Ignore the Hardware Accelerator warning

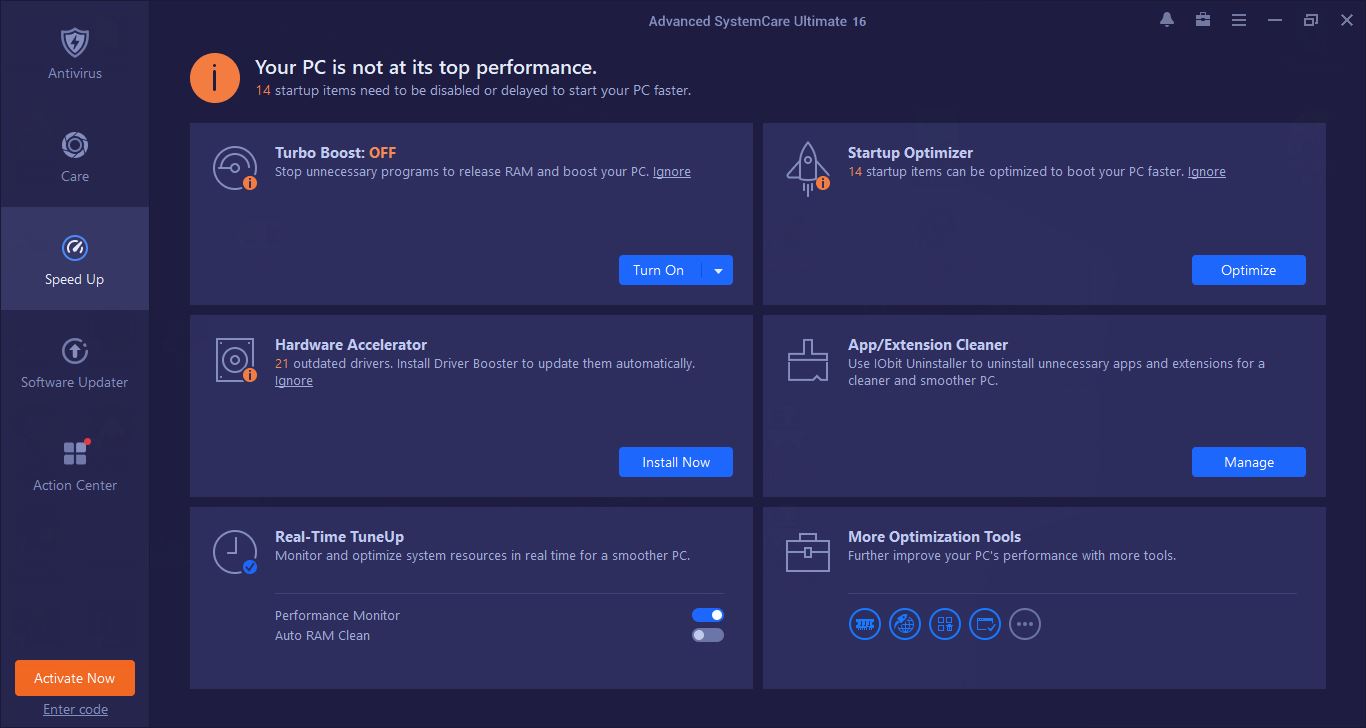[x=294, y=381]
